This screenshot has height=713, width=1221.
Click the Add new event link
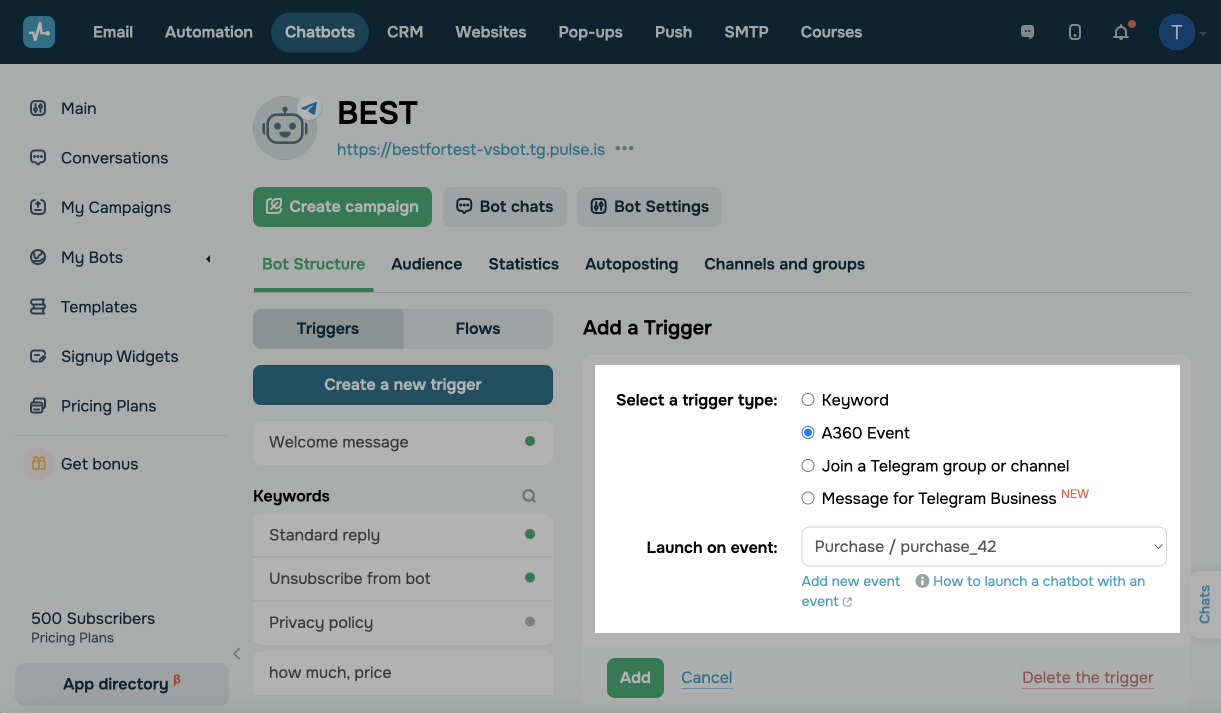pos(851,581)
